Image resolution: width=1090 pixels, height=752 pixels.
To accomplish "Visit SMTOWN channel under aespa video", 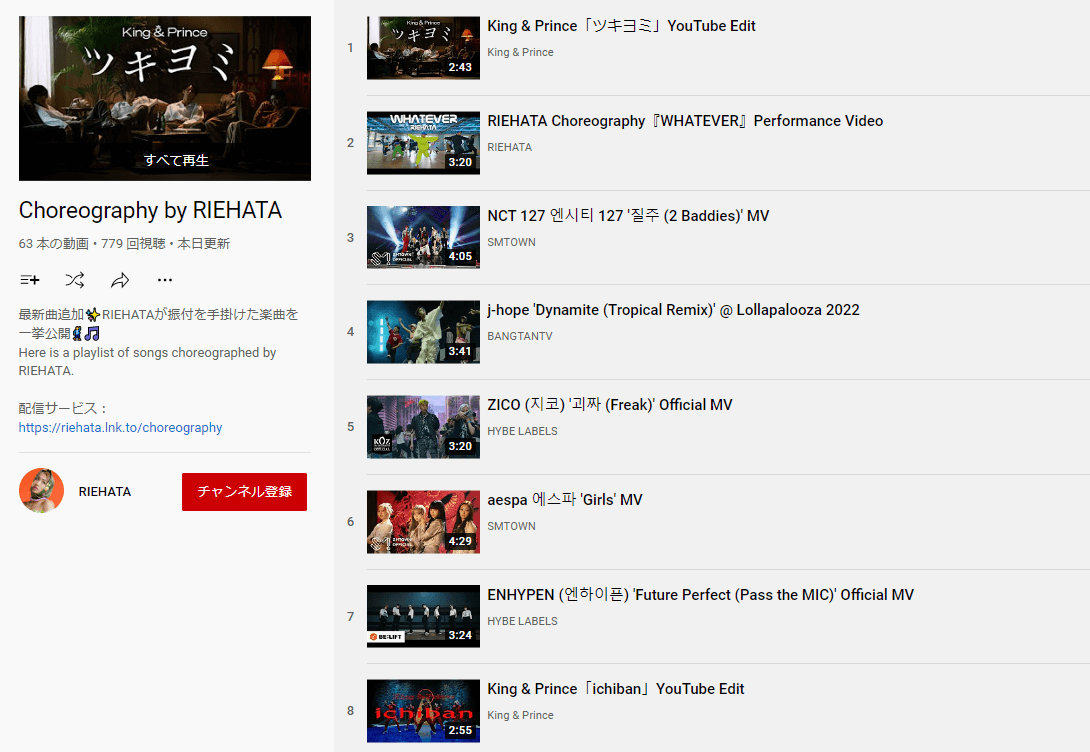I will [x=512, y=526].
